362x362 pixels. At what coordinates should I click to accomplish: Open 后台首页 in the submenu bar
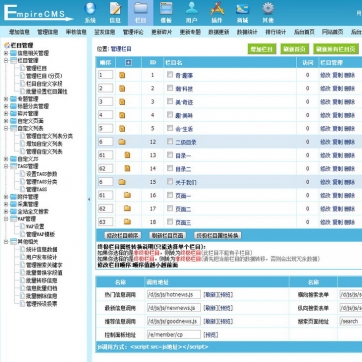[x=304, y=32]
